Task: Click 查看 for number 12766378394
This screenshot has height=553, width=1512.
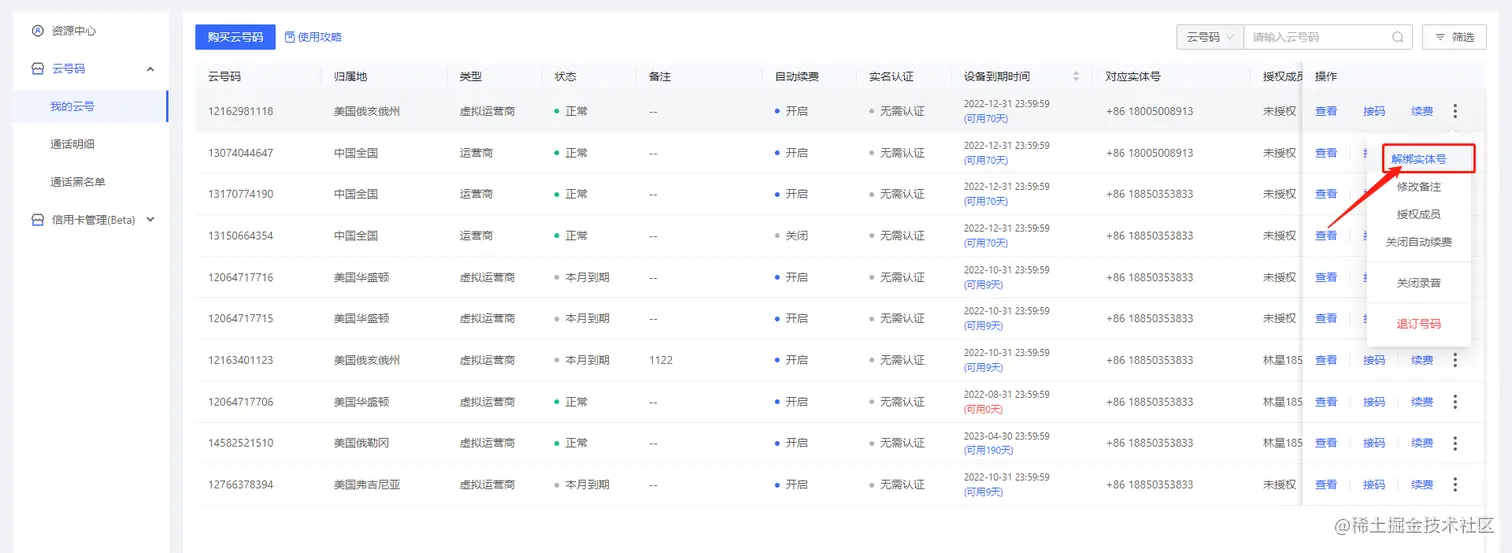Action: click(1326, 485)
